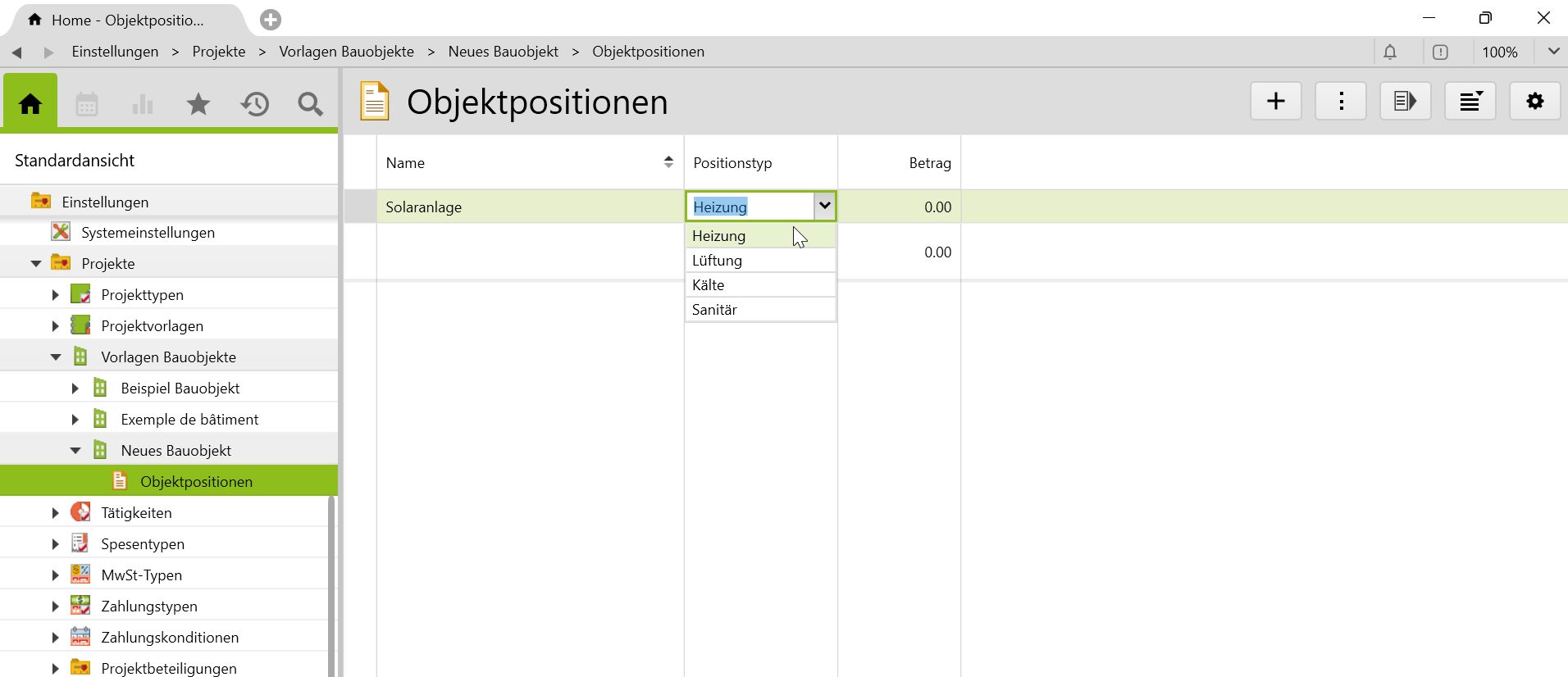Open the zoom level dropdown chevron
Viewport: 1568px width, 677px height.
tap(1553, 52)
